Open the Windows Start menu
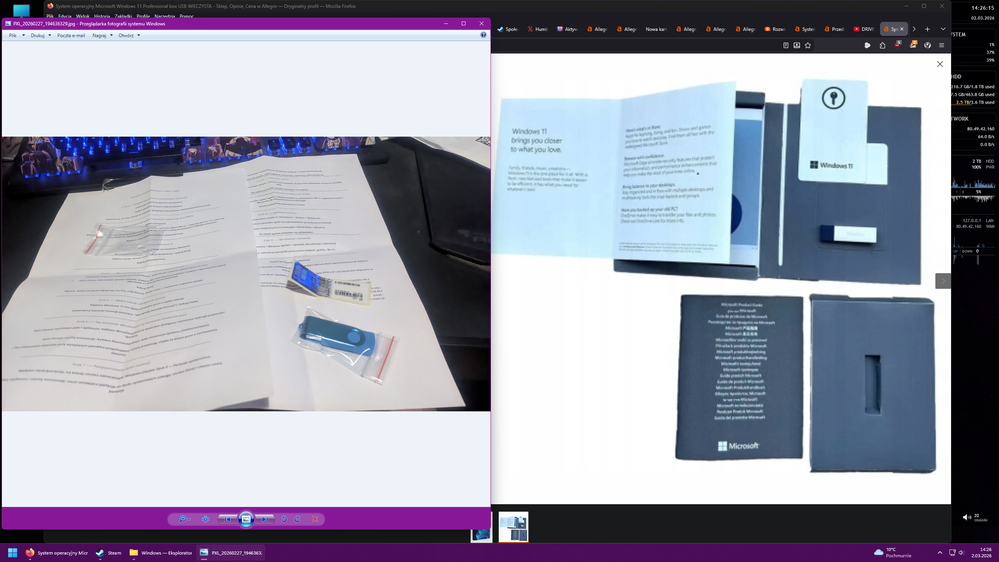The width and height of the screenshot is (999, 562). pos(12,552)
